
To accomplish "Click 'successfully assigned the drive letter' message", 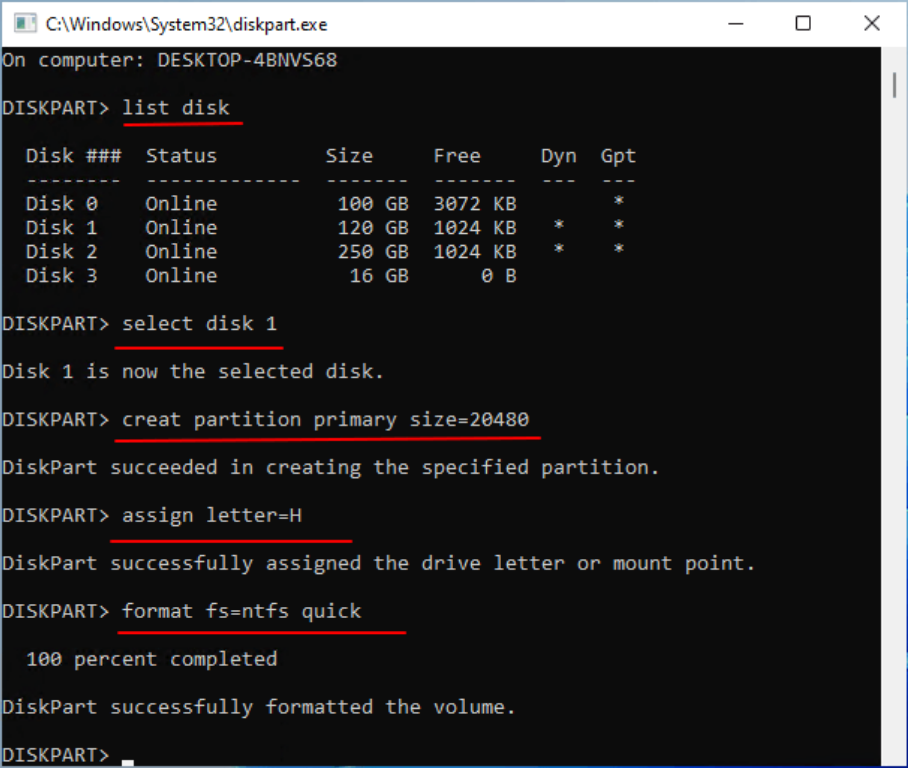I will point(337,564).
